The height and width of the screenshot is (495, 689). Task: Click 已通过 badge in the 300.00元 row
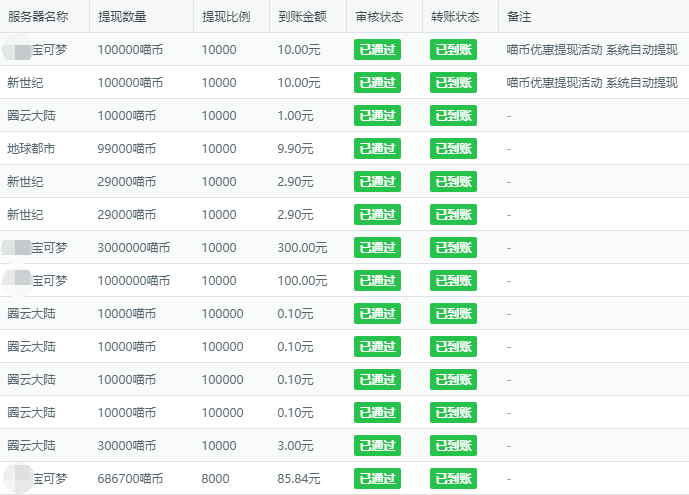377,247
